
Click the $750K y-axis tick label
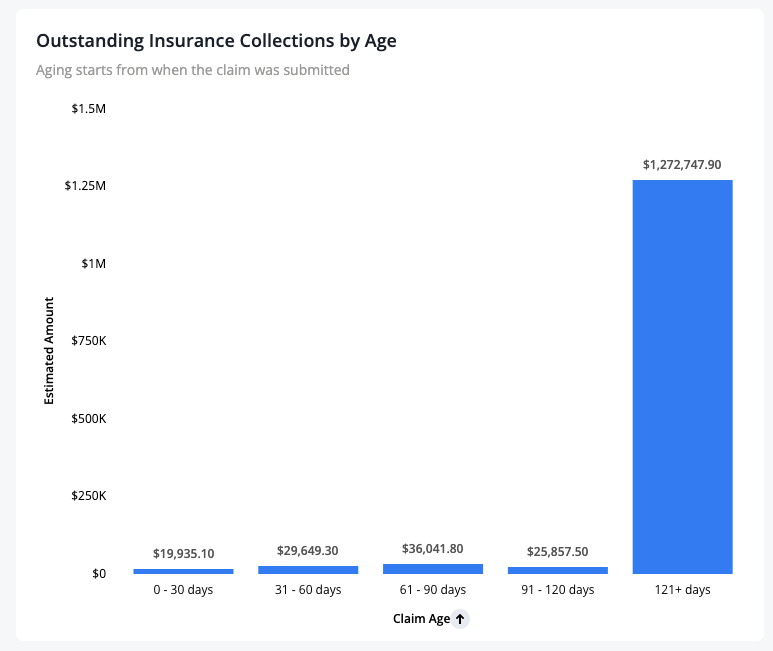click(89, 341)
